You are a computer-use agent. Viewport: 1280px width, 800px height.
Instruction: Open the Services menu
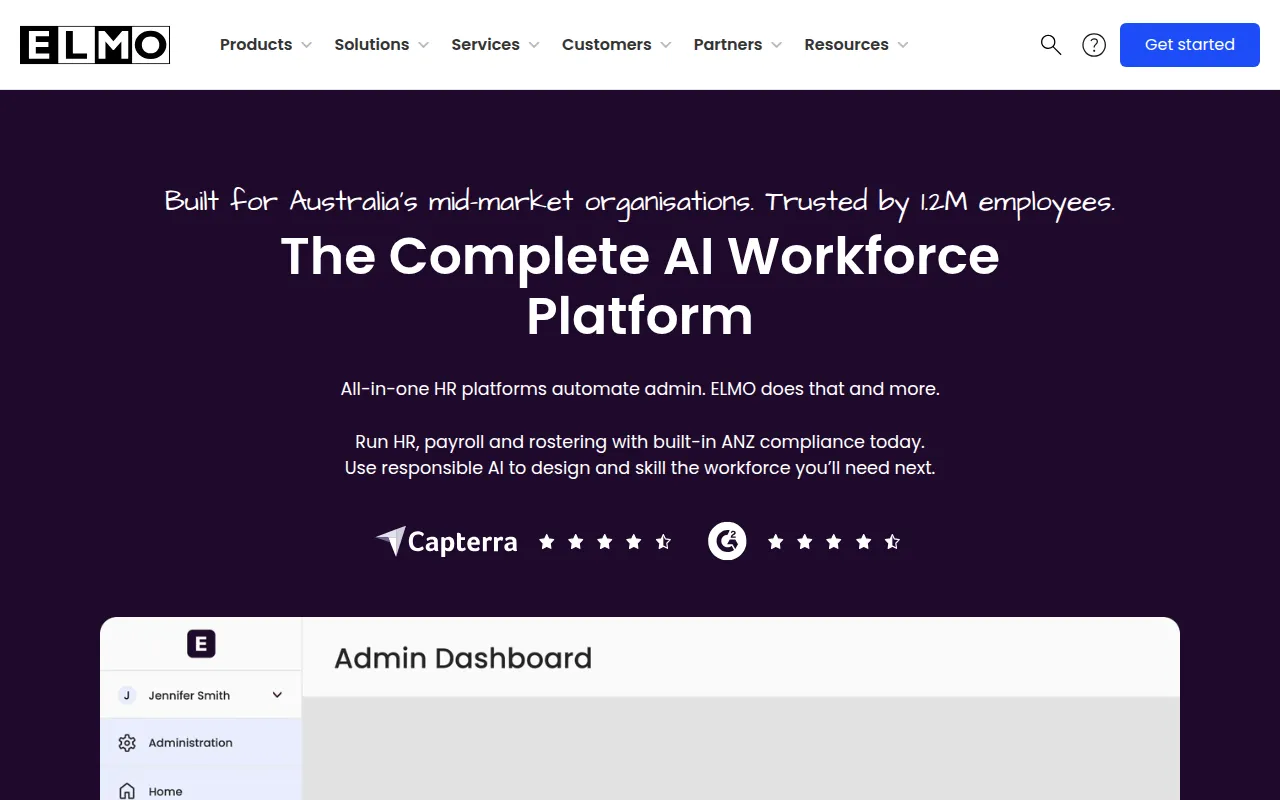[x=485, y=45]
